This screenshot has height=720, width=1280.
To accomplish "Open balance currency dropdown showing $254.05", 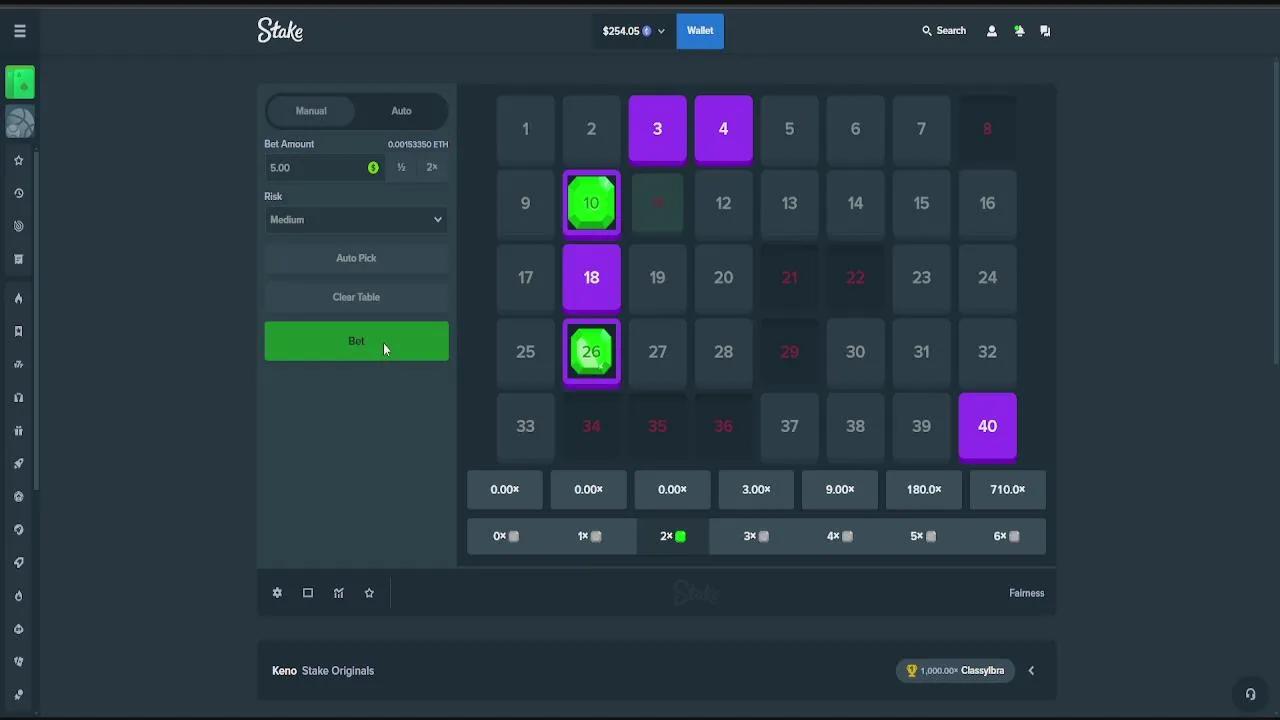I will 633,31.
